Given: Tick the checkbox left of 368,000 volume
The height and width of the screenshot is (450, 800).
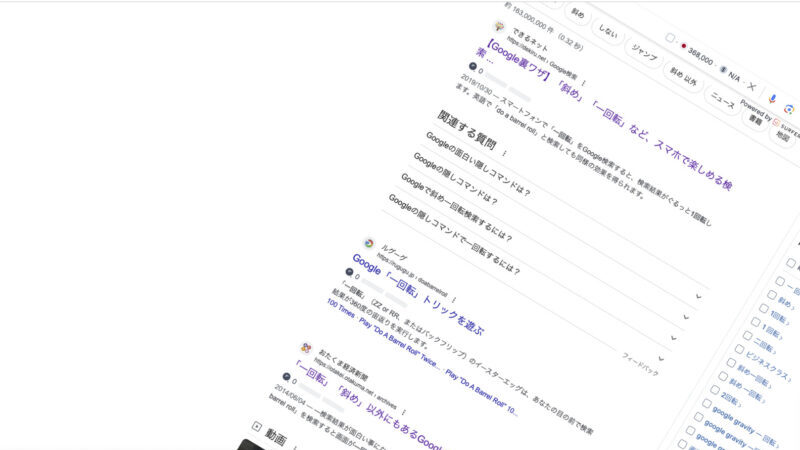Looking at the screenshot, I should coord(670,38).
